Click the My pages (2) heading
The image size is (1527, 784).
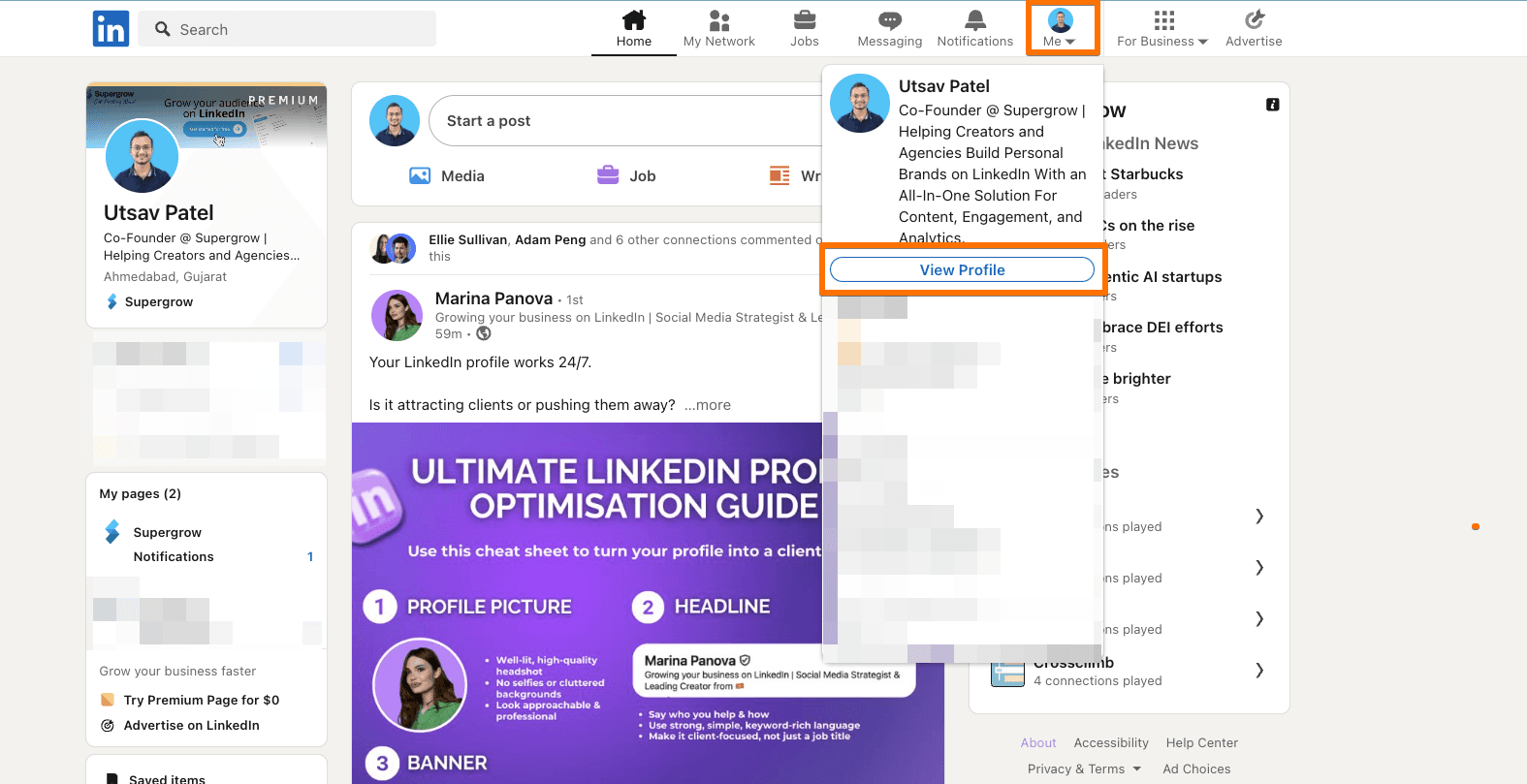(141, 494)
